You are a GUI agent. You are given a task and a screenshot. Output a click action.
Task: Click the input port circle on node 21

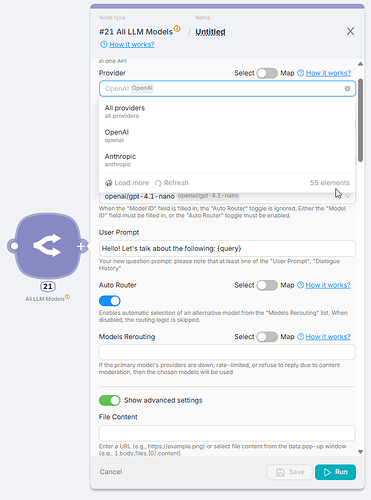(14, 246)
